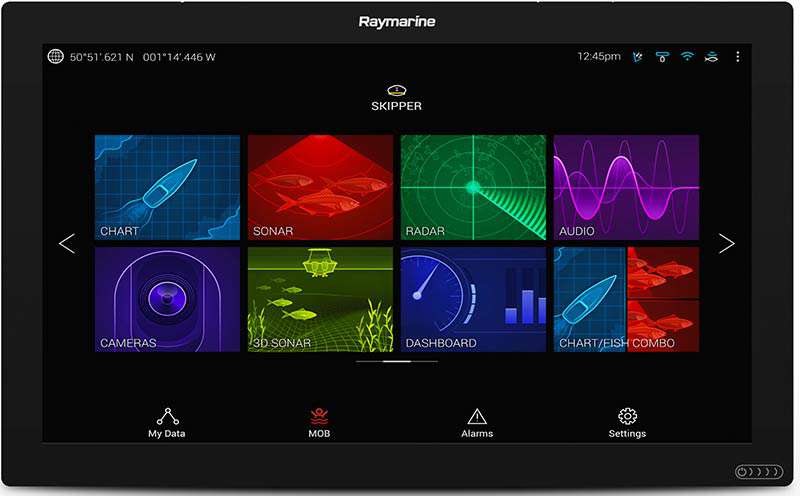Open Settings from the bottom bar
This screenshot has width=800, height=496.
[627, 422]
